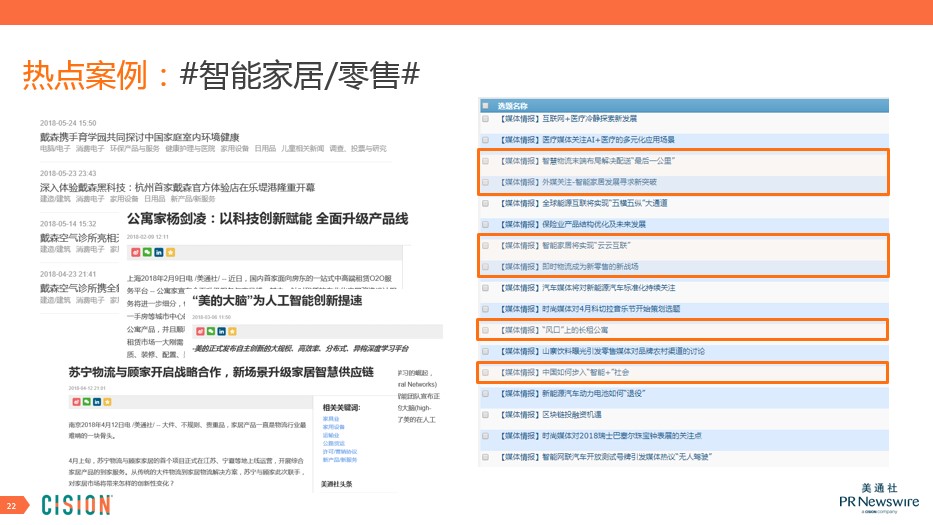Check the box for 互联网+医疗冷静探索新发展
The width and height of the screenshot is (933, 525).
click(486, 118)
